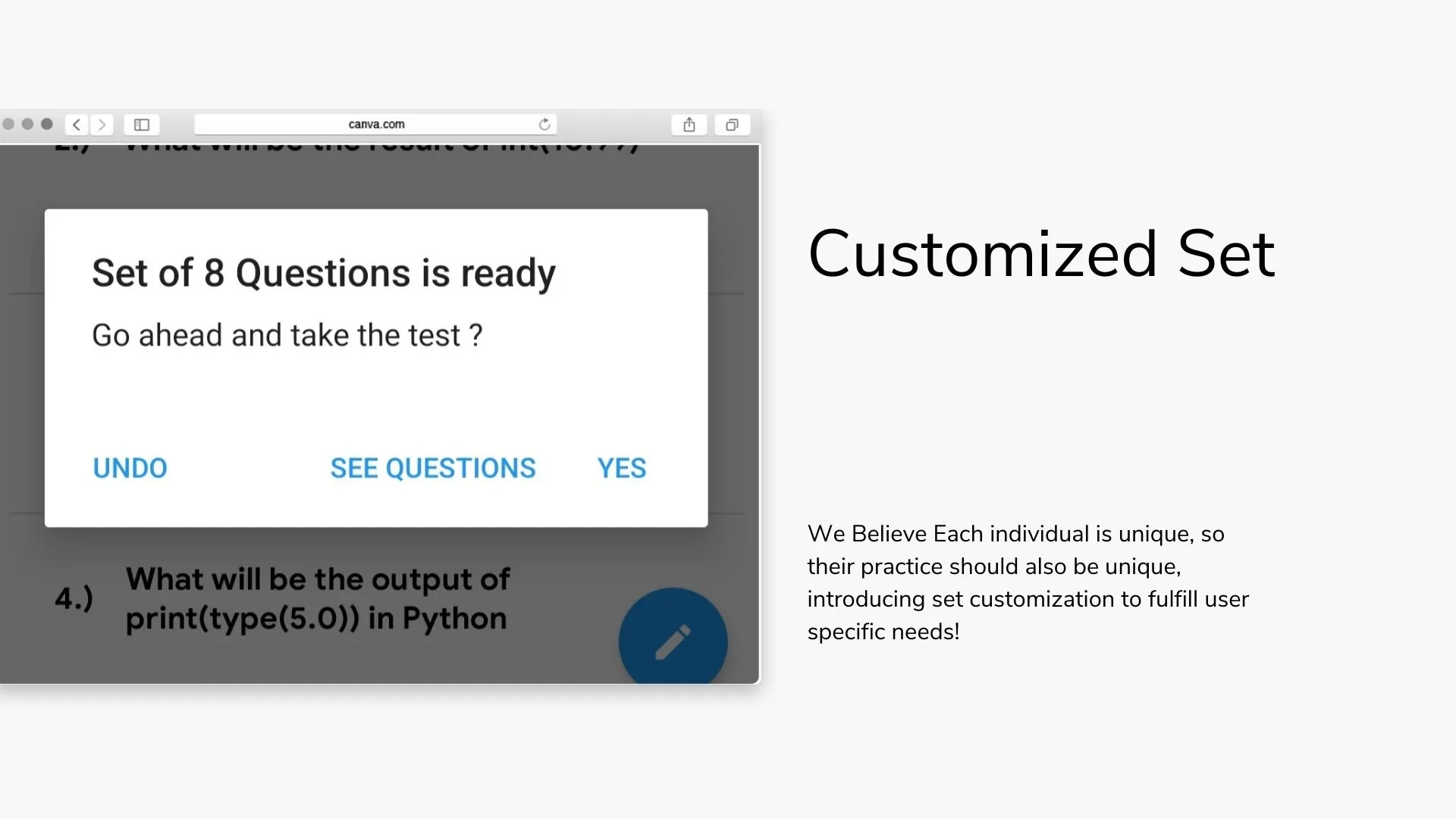
Task: Click the green fullscreen window dot
Action: tap(47, 124)
